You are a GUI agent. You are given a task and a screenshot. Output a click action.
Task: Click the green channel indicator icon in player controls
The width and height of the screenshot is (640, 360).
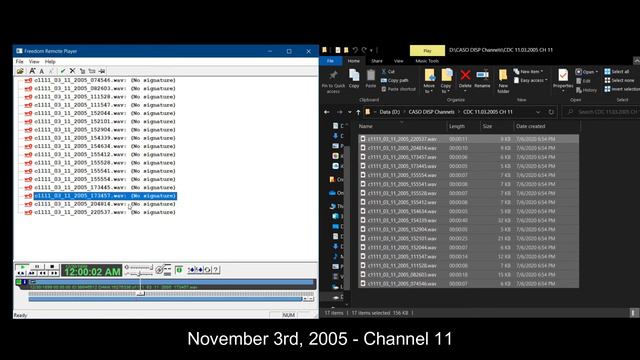pos(179,270)
